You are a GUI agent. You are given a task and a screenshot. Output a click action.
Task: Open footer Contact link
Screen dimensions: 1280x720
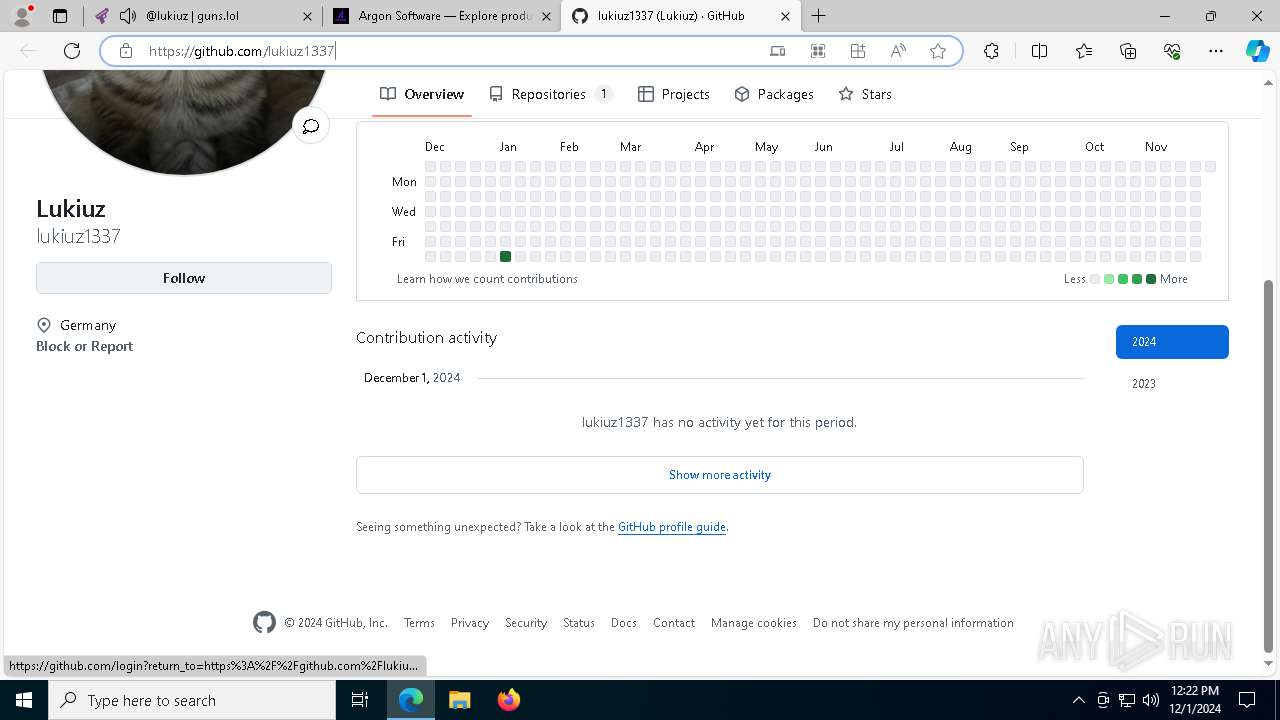coord(674,623)
